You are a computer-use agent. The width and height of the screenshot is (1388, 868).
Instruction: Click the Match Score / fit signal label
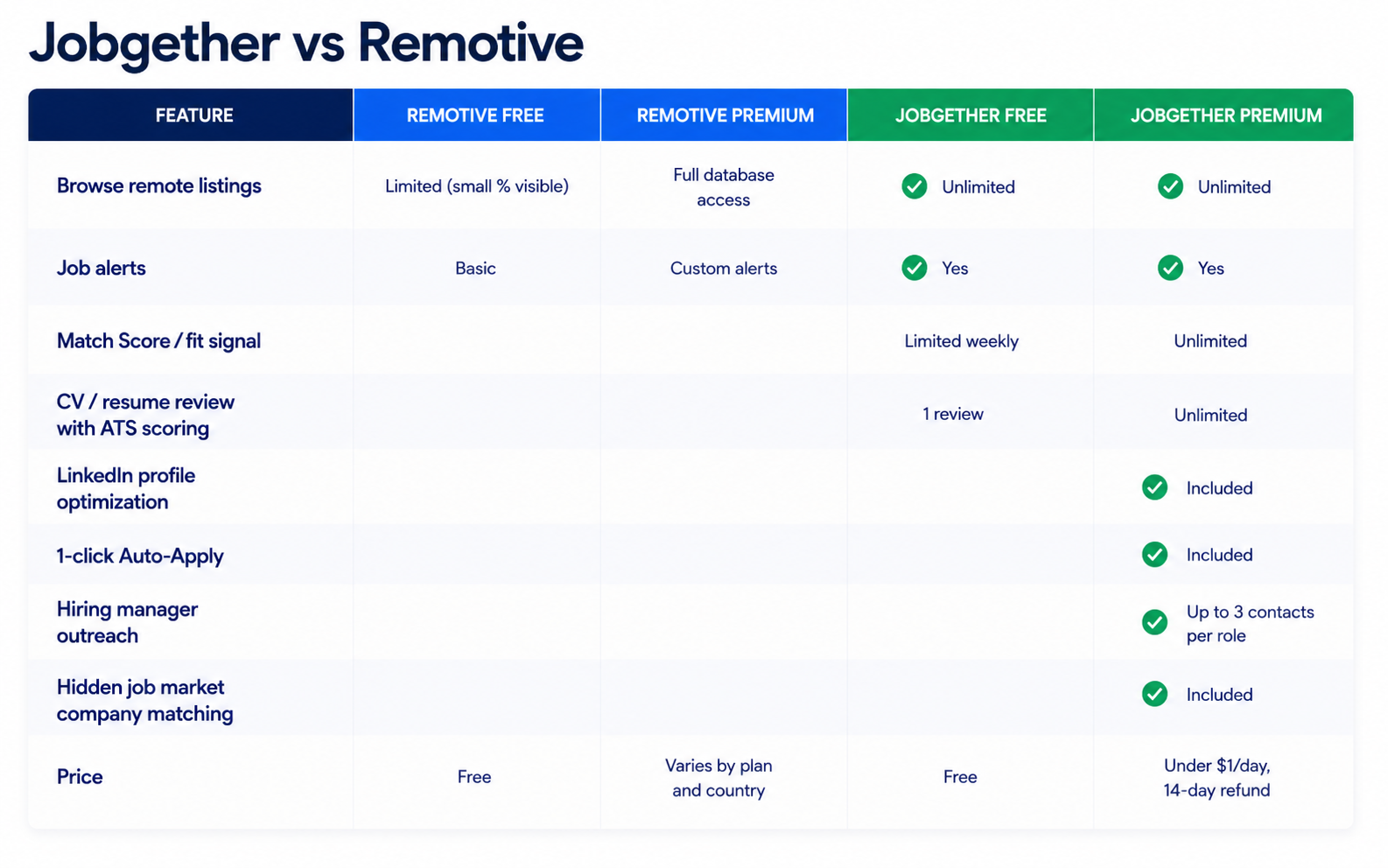pos(158,340)
